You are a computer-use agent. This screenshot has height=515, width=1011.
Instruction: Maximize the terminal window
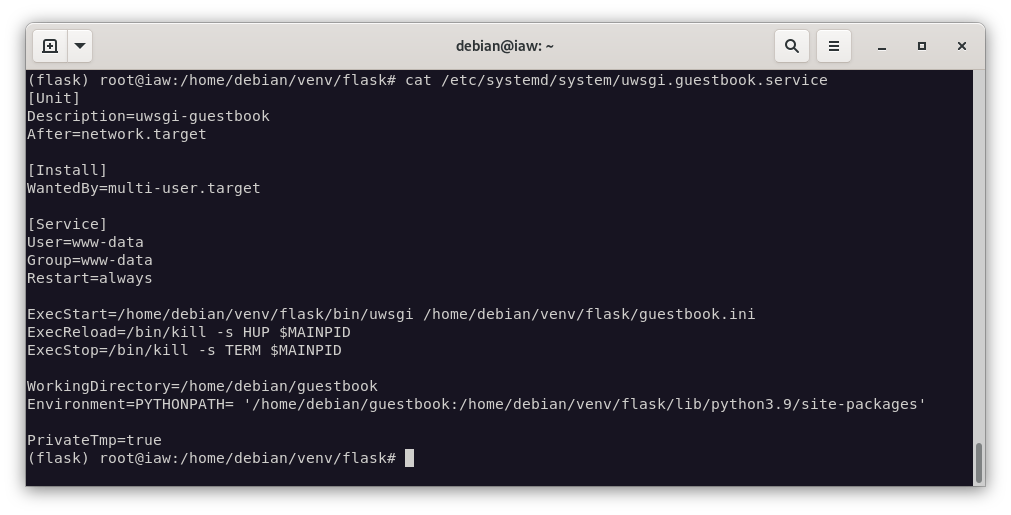coord(922,46)
